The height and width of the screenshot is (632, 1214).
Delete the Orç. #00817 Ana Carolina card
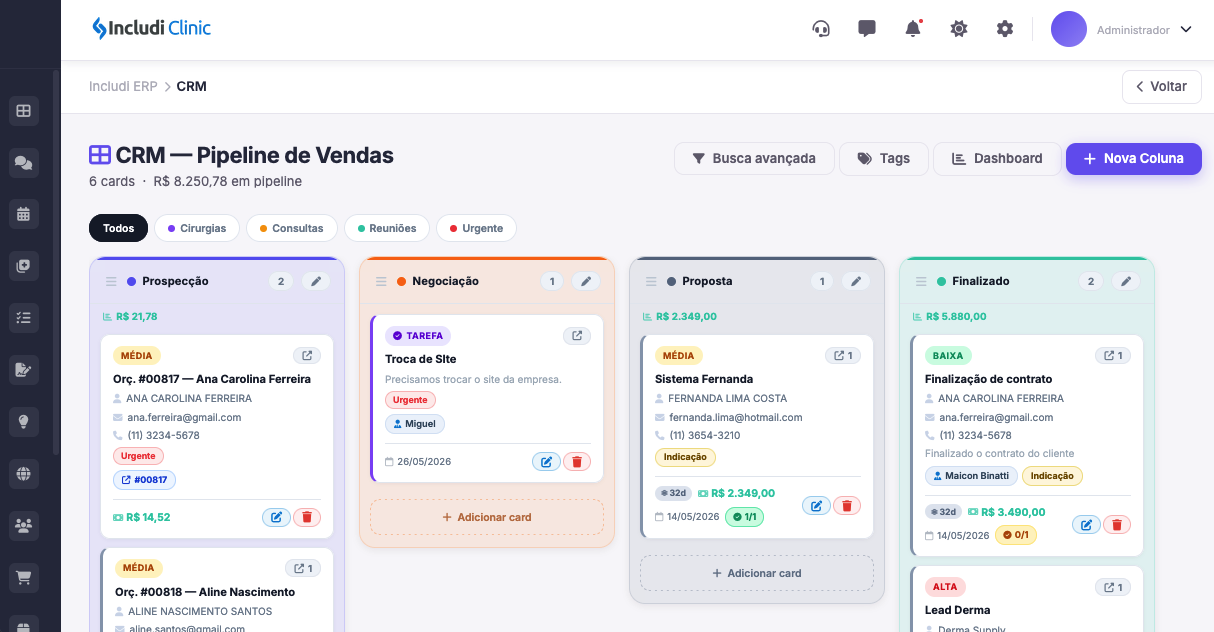click(x=307, y=517)
